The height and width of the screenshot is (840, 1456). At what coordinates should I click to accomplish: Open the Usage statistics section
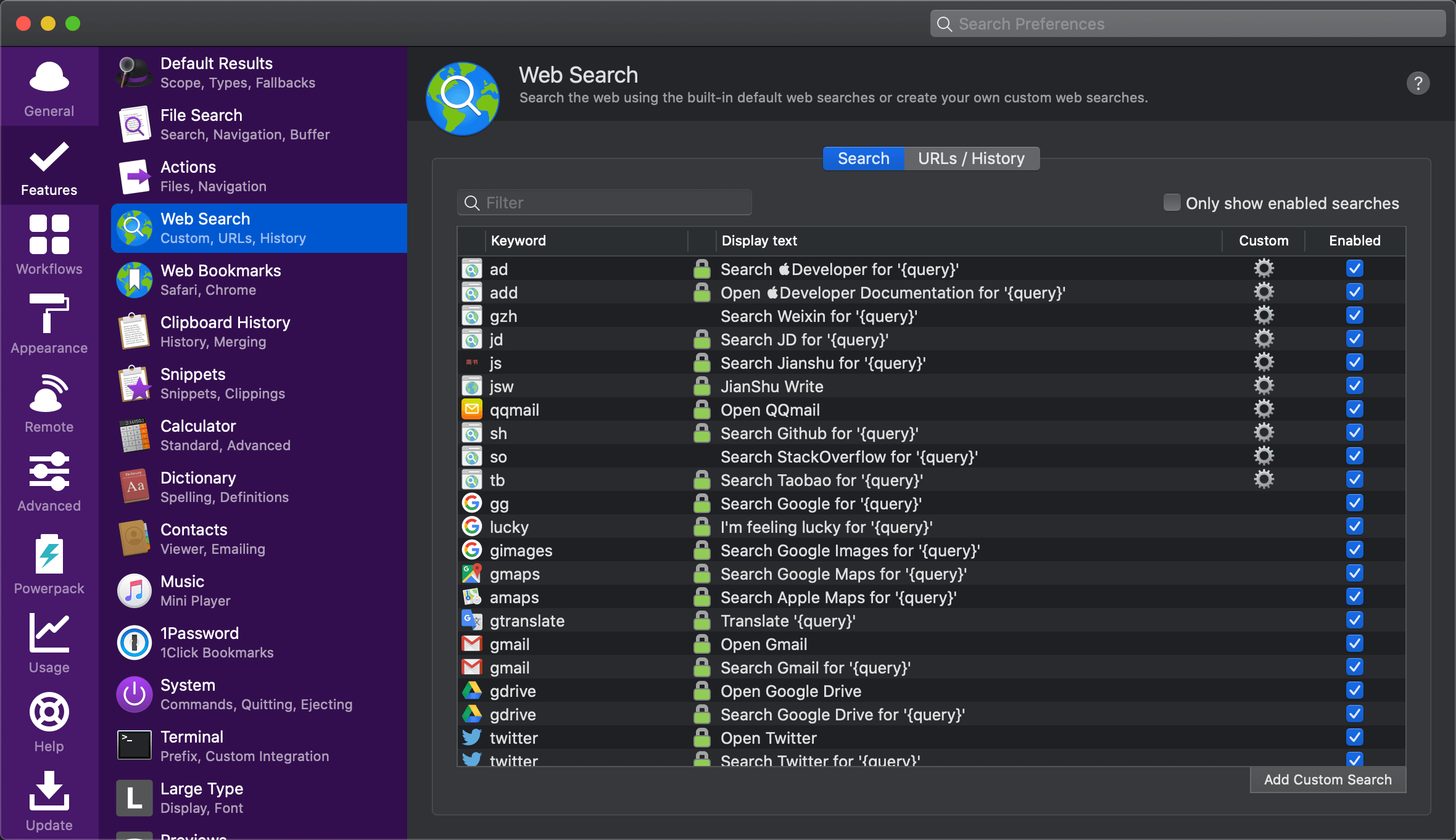pyautogui.click(x=49, y=643)
